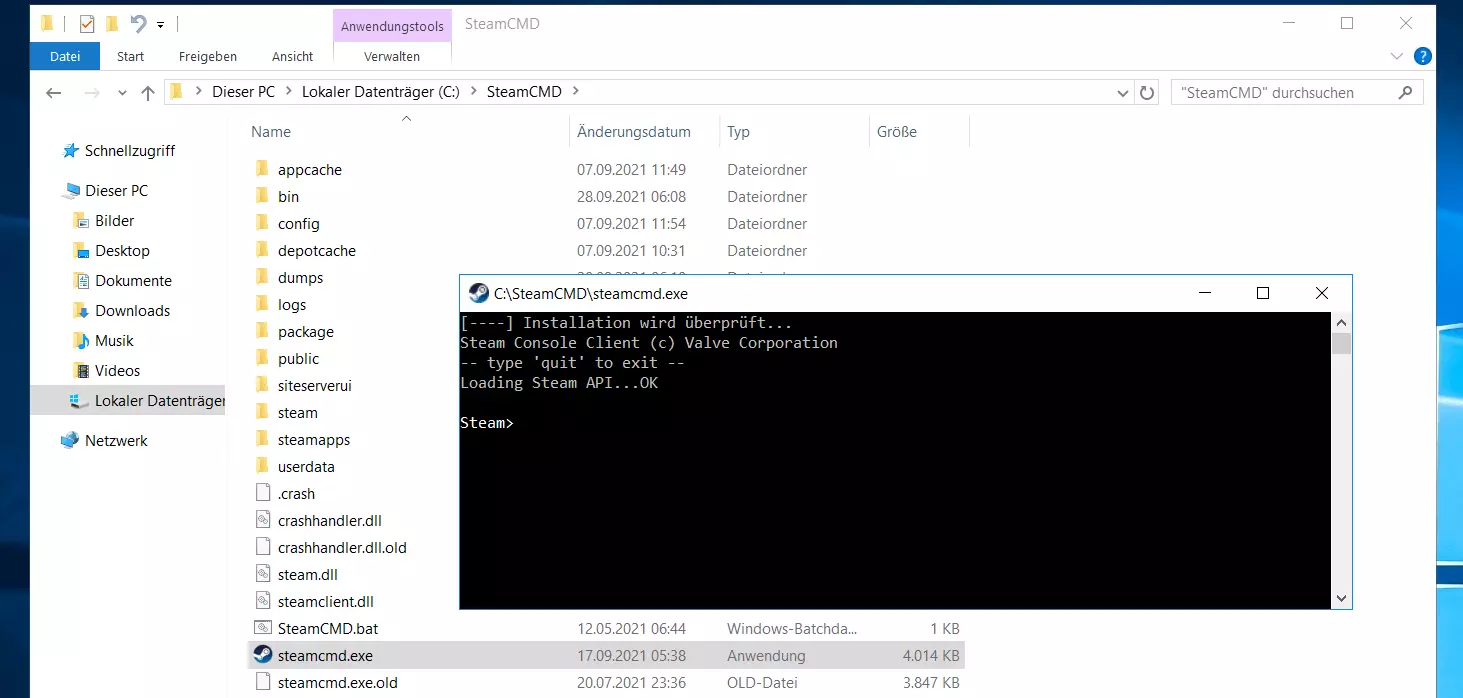The height and width of the screenshot is (698, 1463).
Task: Select Dieser PC in the navigation pane
Action: (116, 191)
